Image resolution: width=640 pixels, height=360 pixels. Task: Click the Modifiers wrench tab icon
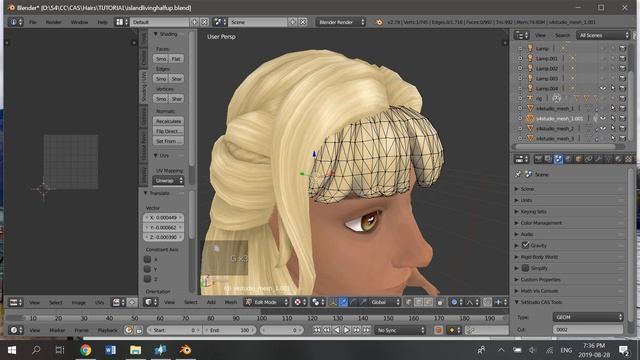(598, 159)
